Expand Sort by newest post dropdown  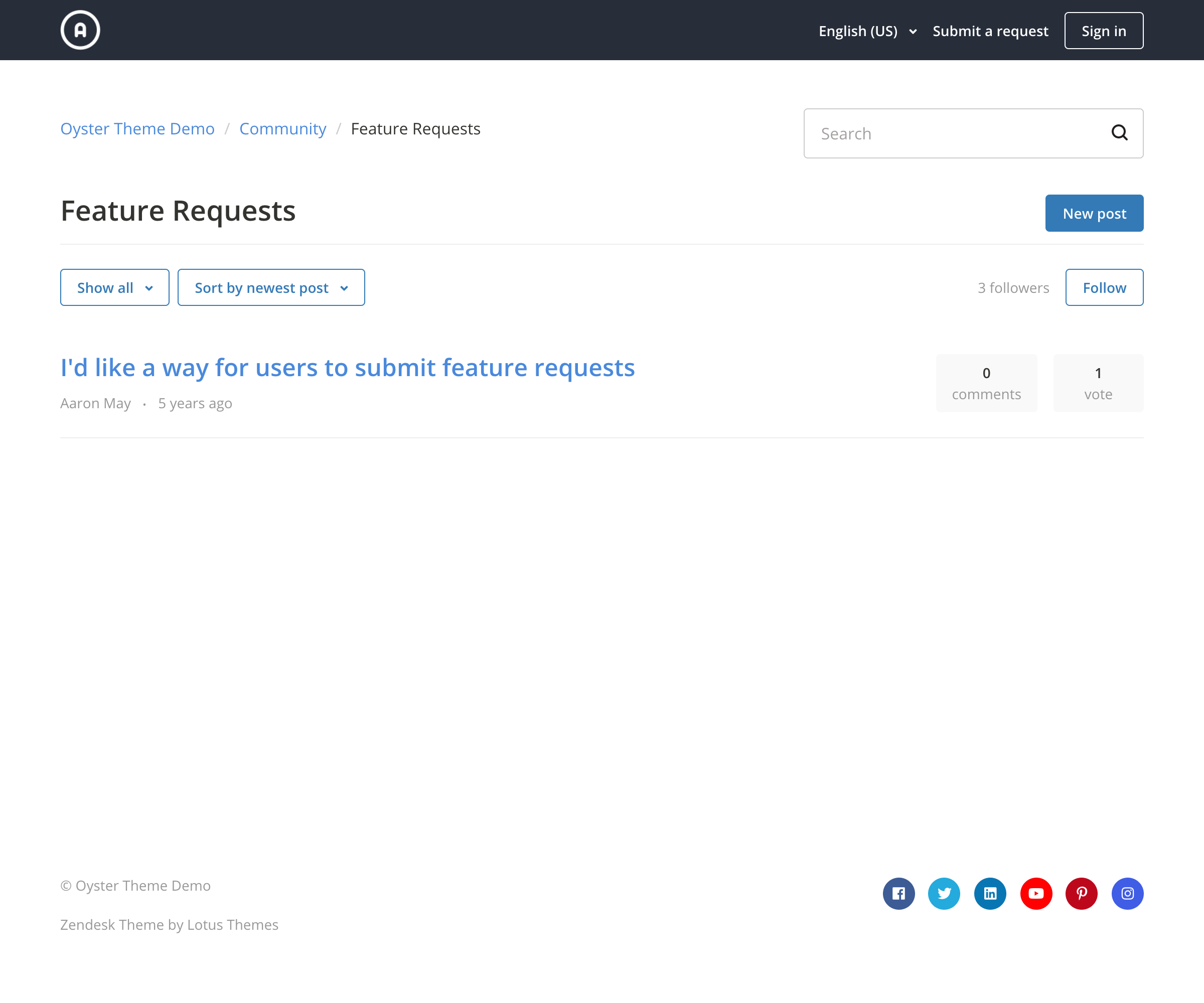270,288
